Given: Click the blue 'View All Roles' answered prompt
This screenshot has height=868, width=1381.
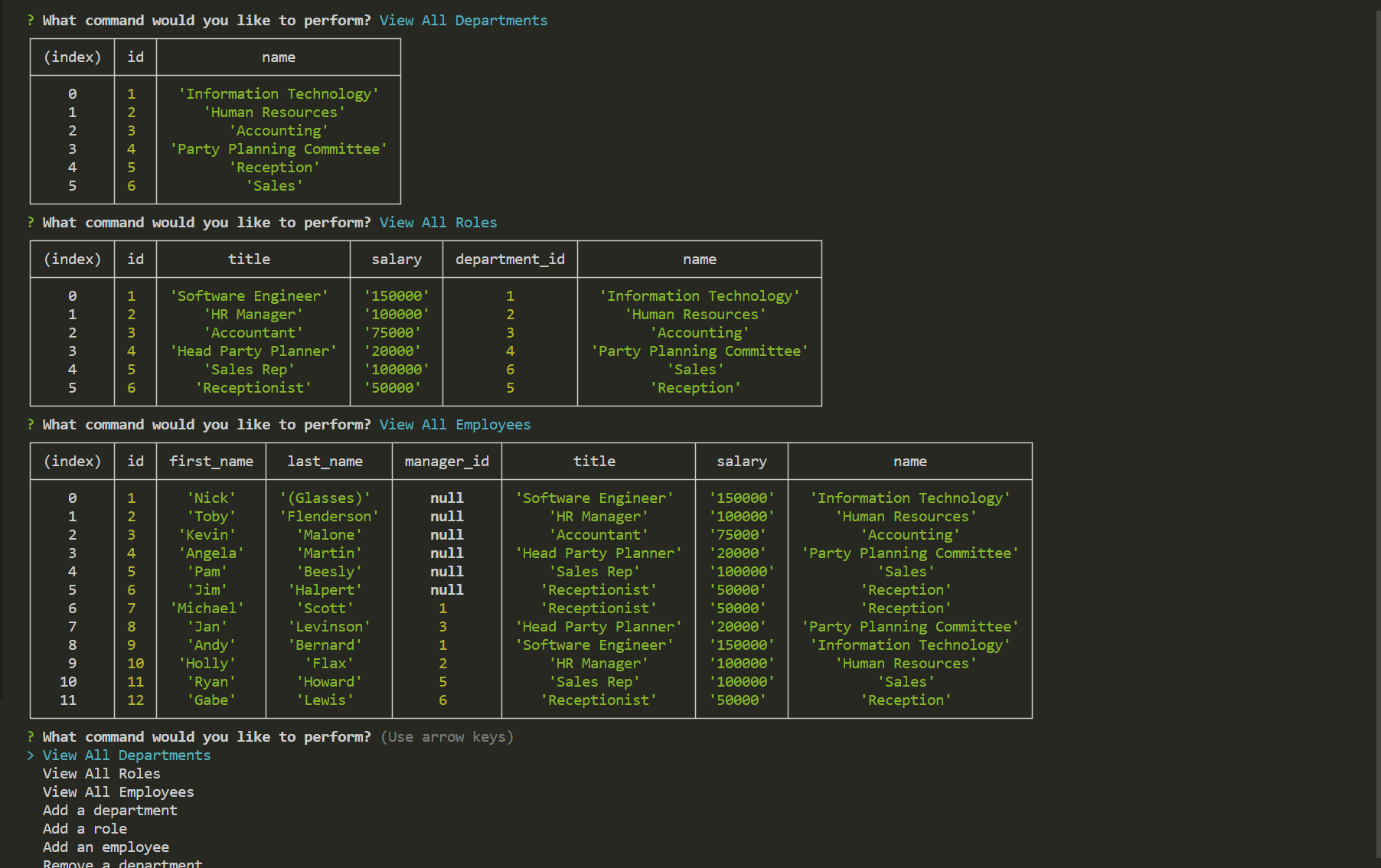Looking at the screenshot, I should [x=437, y=222].
